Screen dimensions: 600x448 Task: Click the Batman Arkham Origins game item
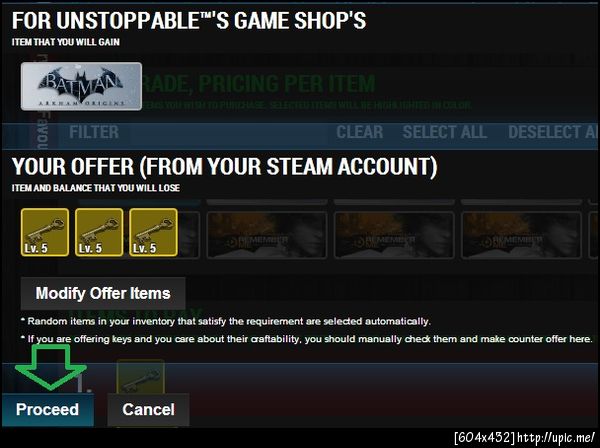(x=81, y=86)
